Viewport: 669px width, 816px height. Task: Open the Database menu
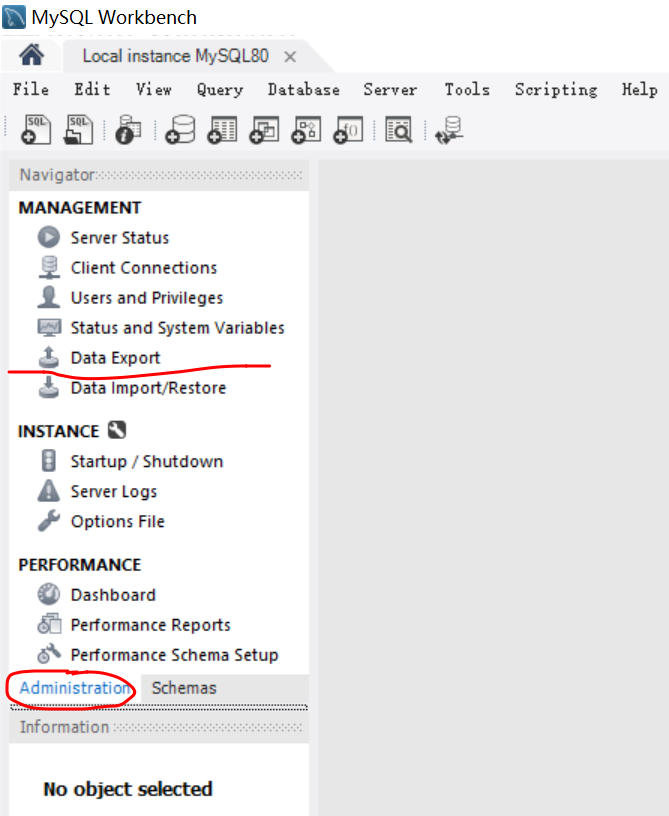[304, 90]
